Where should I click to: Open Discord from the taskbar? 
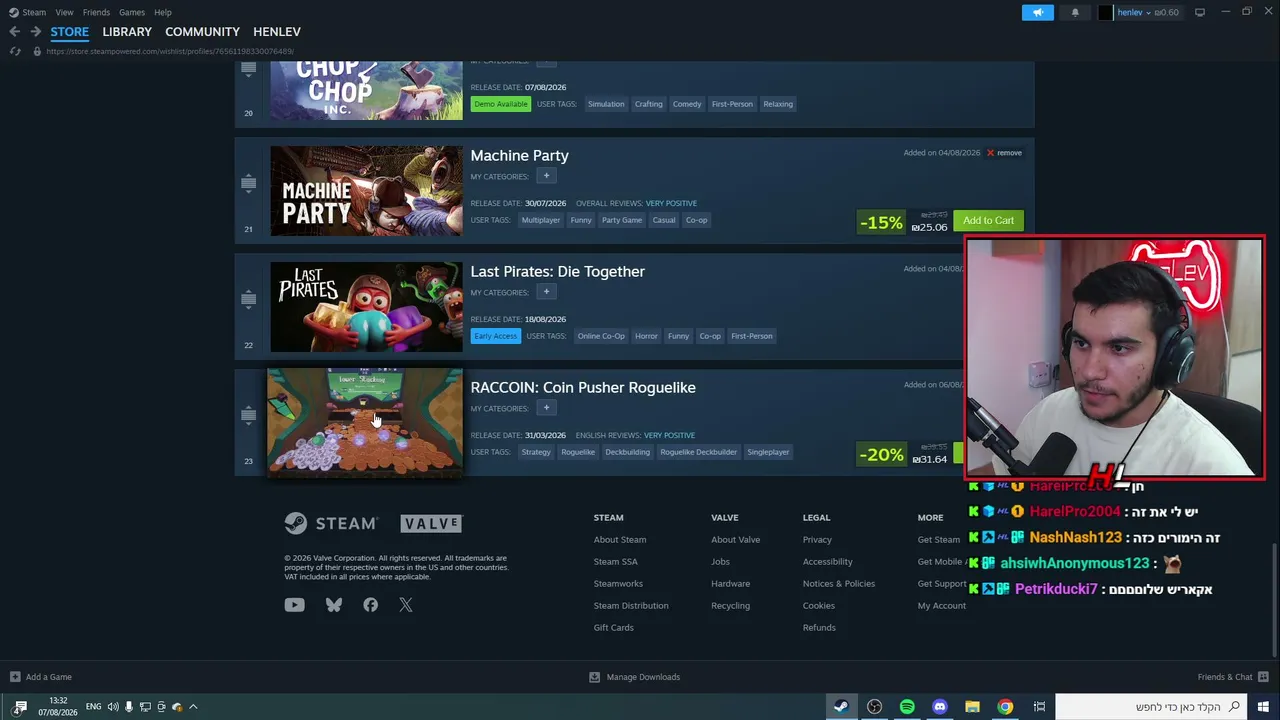tap(940, 707)
